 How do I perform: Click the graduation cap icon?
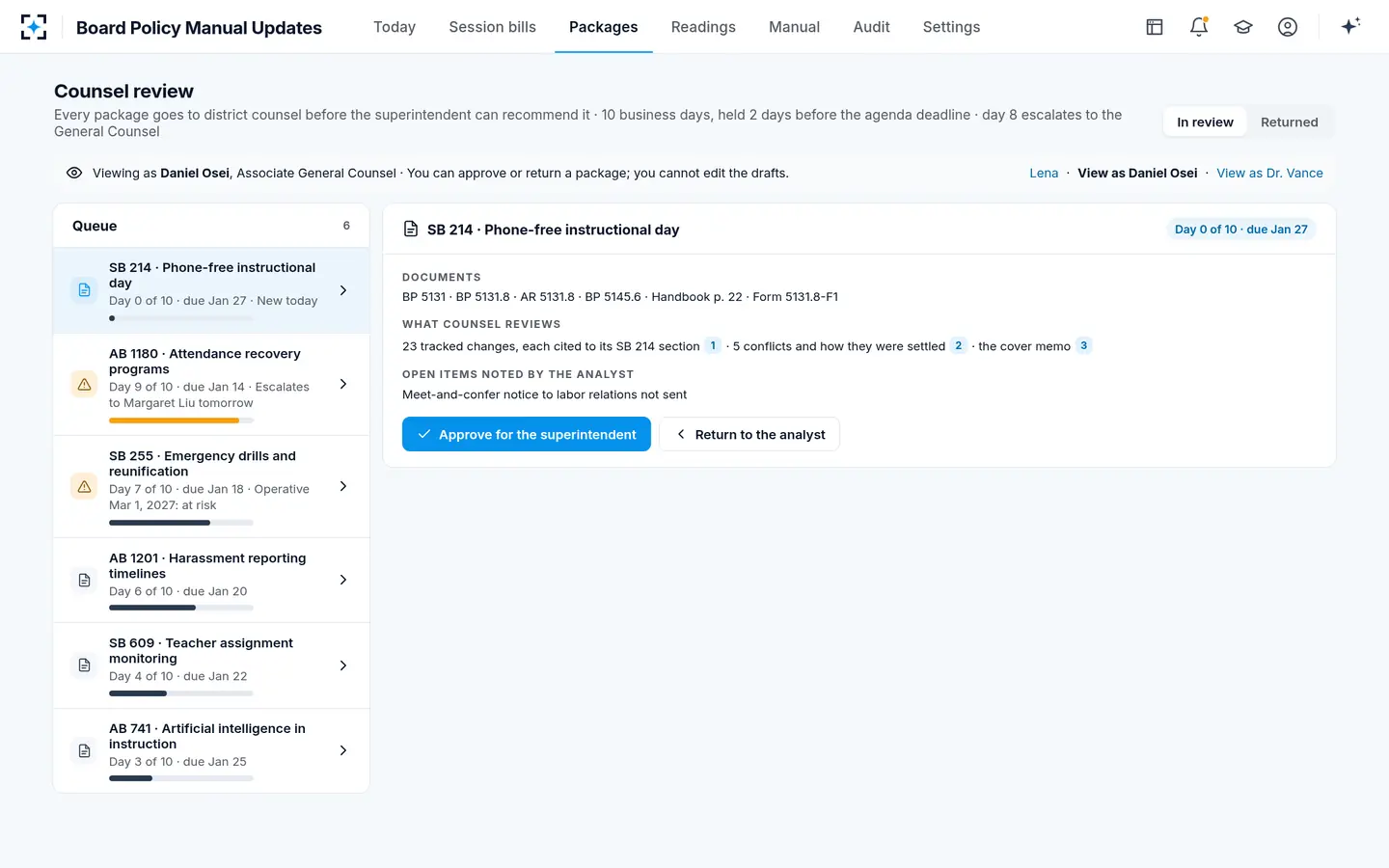[x=1243, y=27]
